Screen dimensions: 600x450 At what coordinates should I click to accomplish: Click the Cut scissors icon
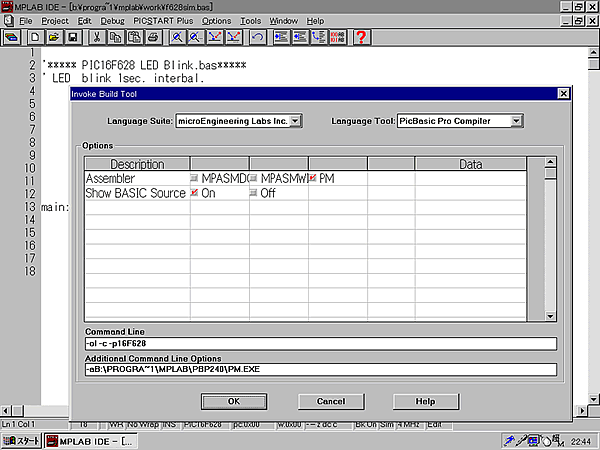pos(96,37)
